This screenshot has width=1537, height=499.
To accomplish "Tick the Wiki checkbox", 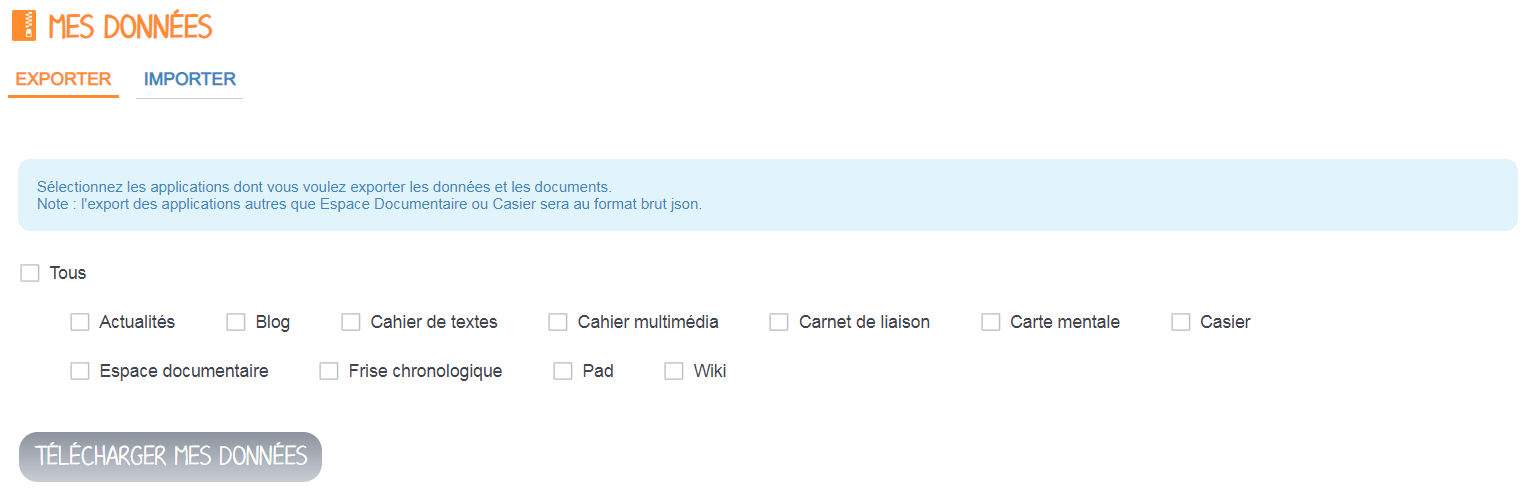I will [x=674, y=371].
